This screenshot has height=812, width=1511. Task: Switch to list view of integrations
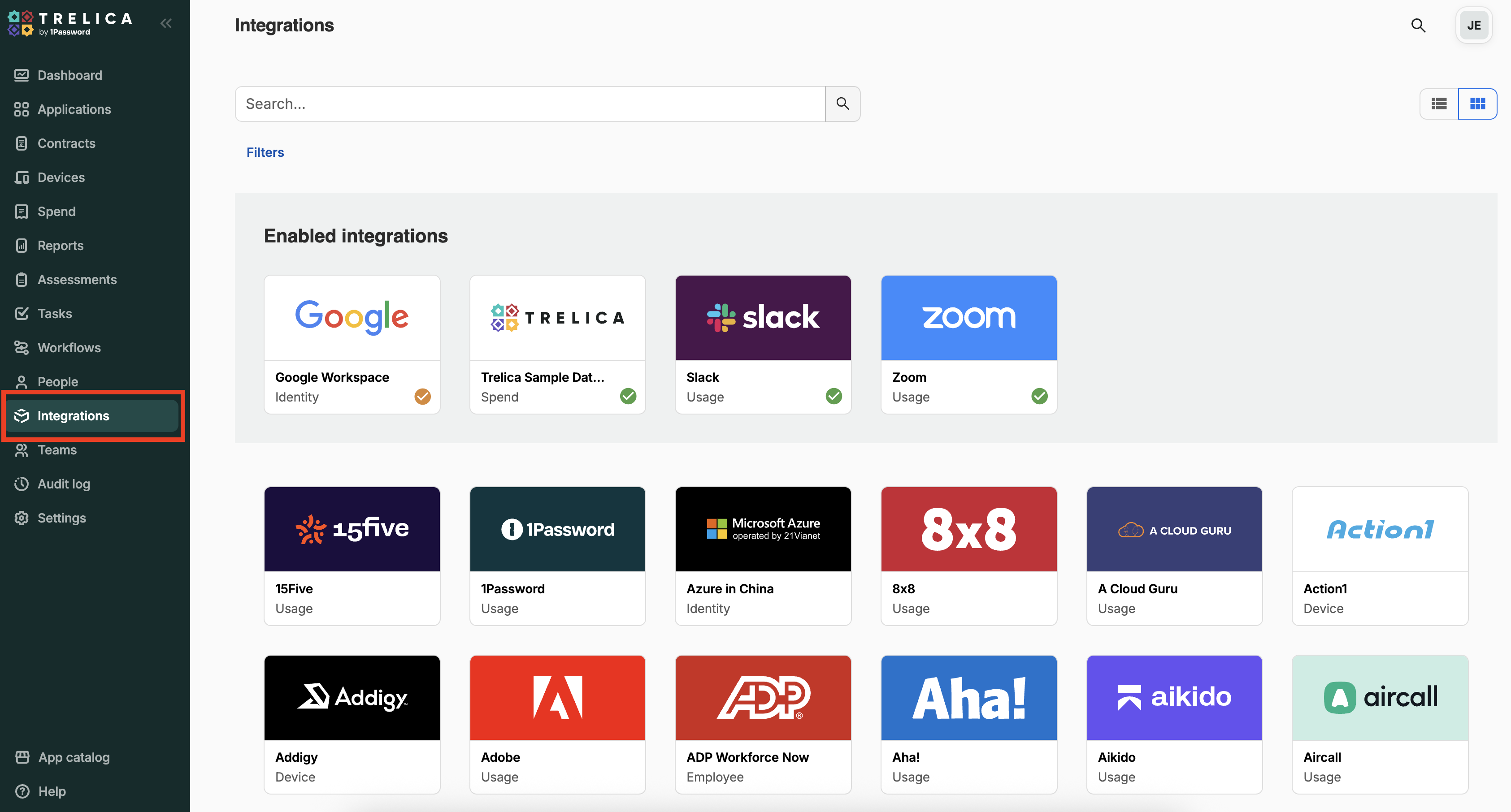pos(1439,103)
